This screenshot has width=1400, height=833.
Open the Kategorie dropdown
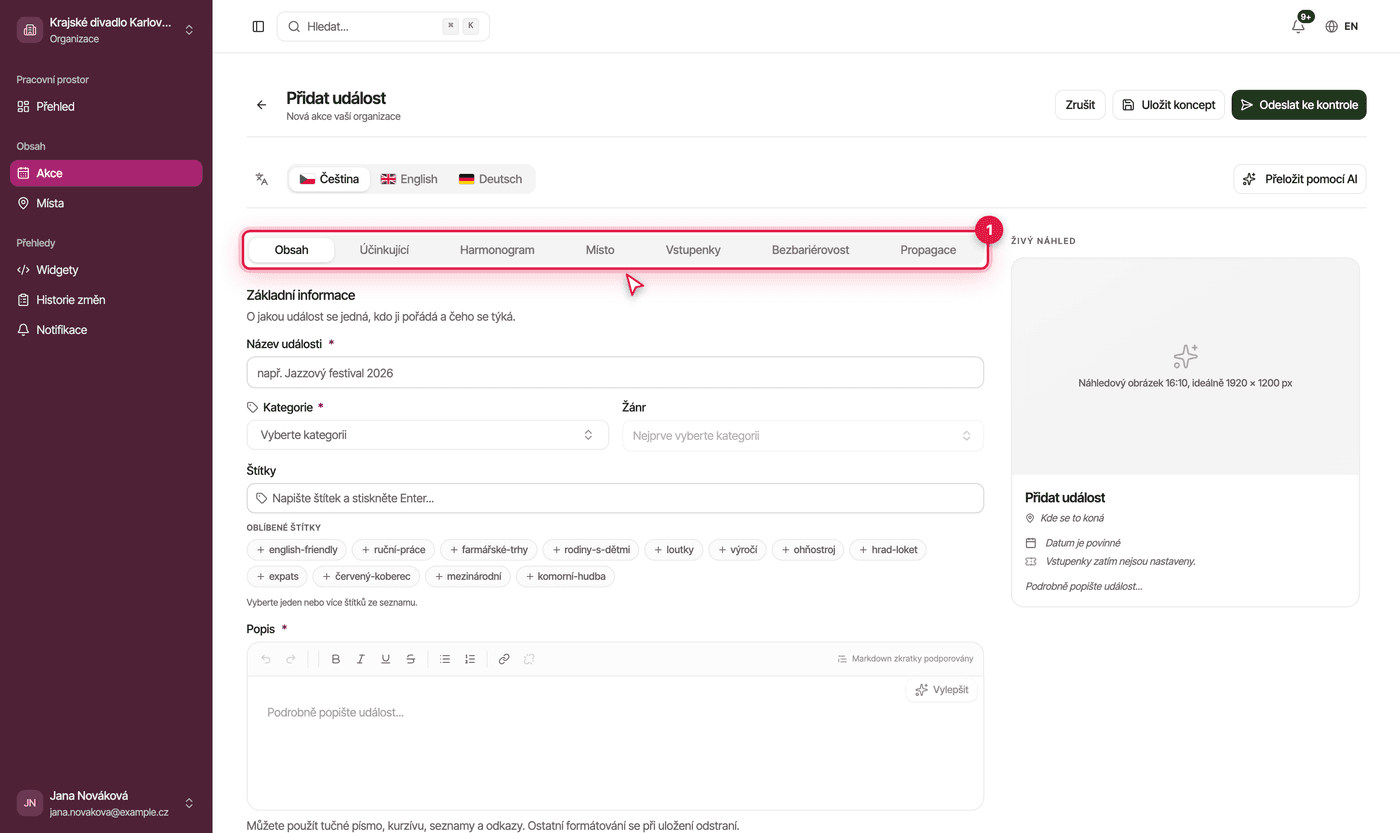point(428,435)
